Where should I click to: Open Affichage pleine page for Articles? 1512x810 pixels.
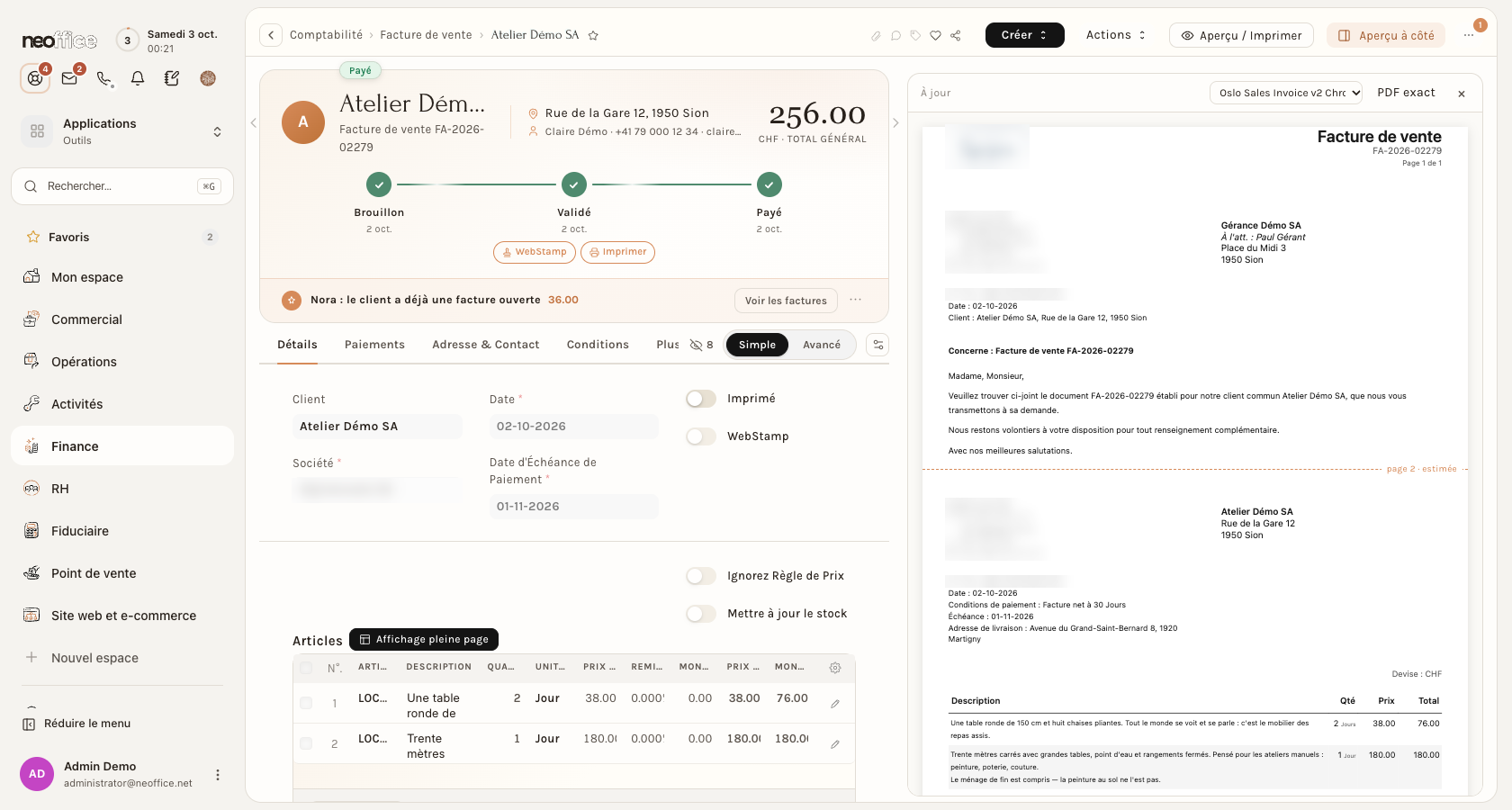[424, 639]
